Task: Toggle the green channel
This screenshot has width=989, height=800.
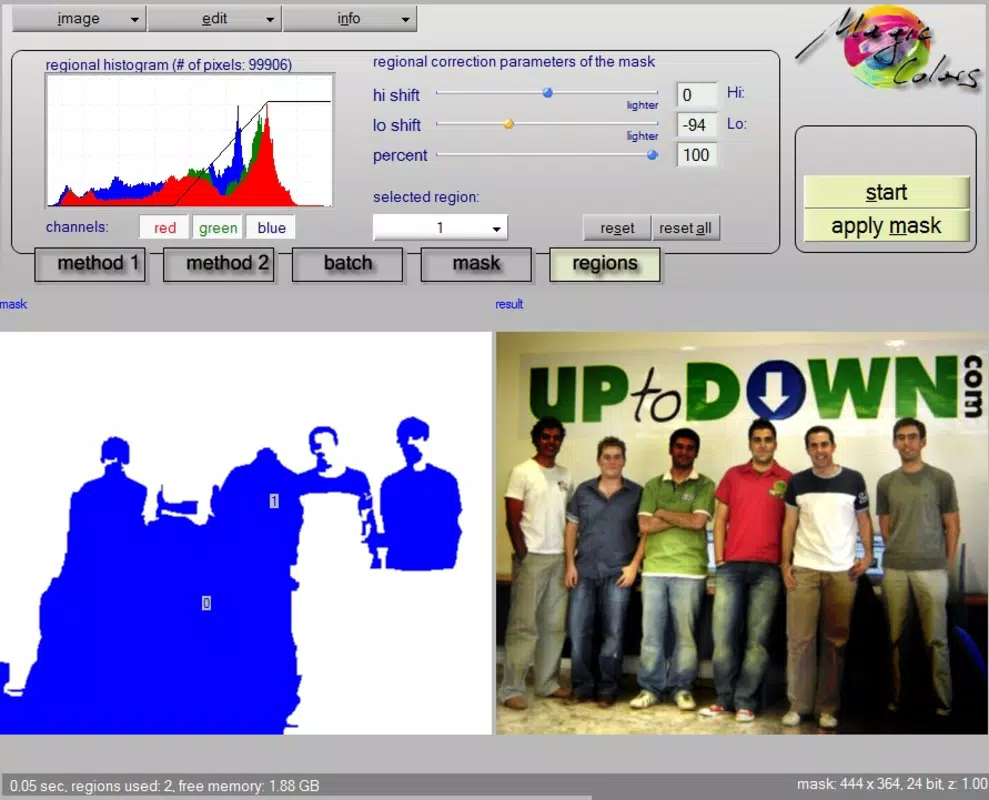Action: pyautogui.click(x=218, y=228)
